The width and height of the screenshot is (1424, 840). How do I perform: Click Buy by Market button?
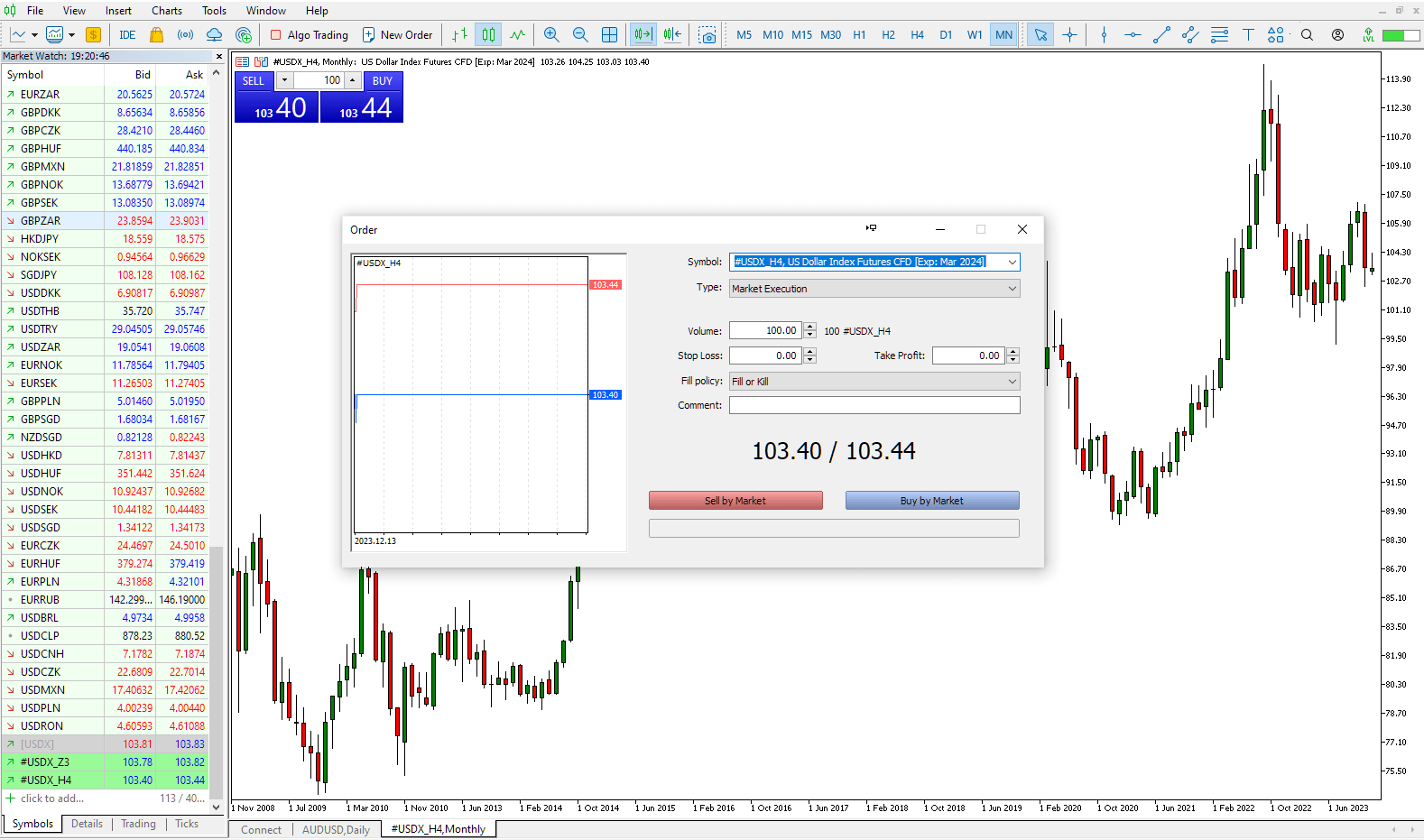(x=932, y=501)
